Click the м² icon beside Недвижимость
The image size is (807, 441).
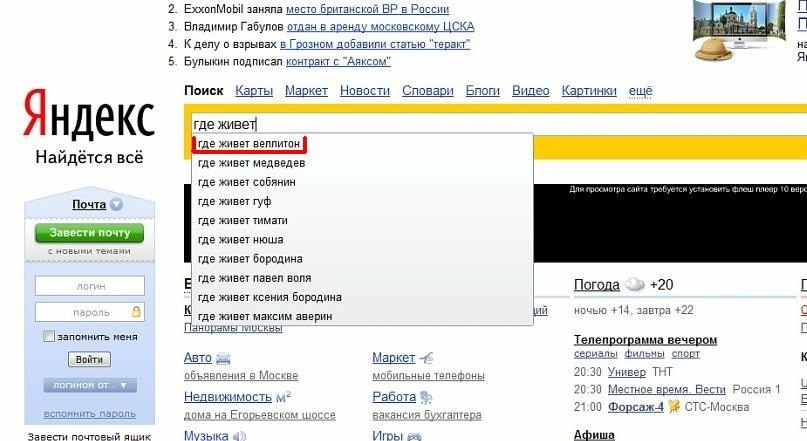(284, 397)
